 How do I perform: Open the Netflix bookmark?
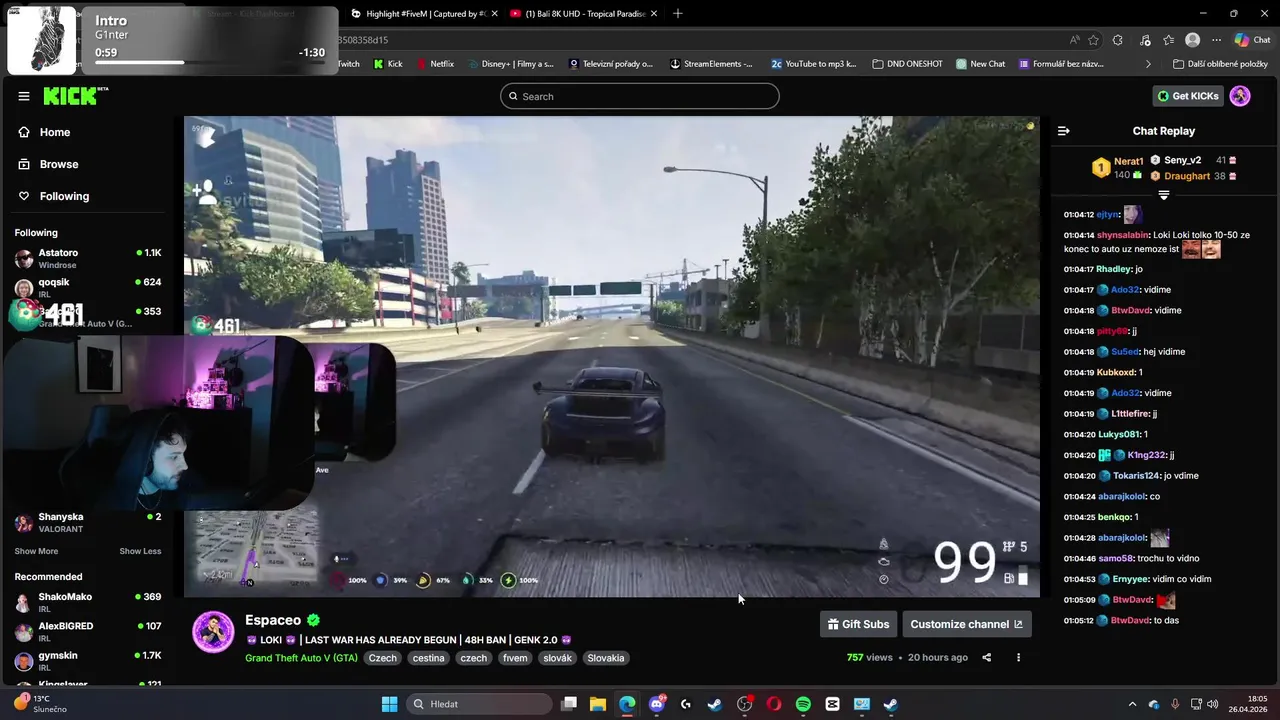tap(434, 64)
